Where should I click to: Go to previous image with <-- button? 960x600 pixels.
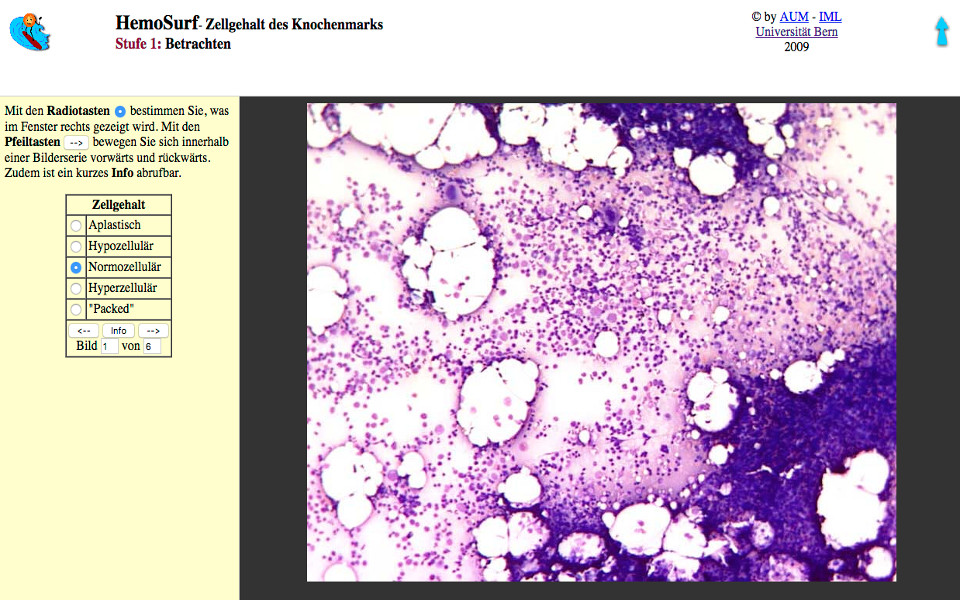pyautogui.click(x=84, y=330)
